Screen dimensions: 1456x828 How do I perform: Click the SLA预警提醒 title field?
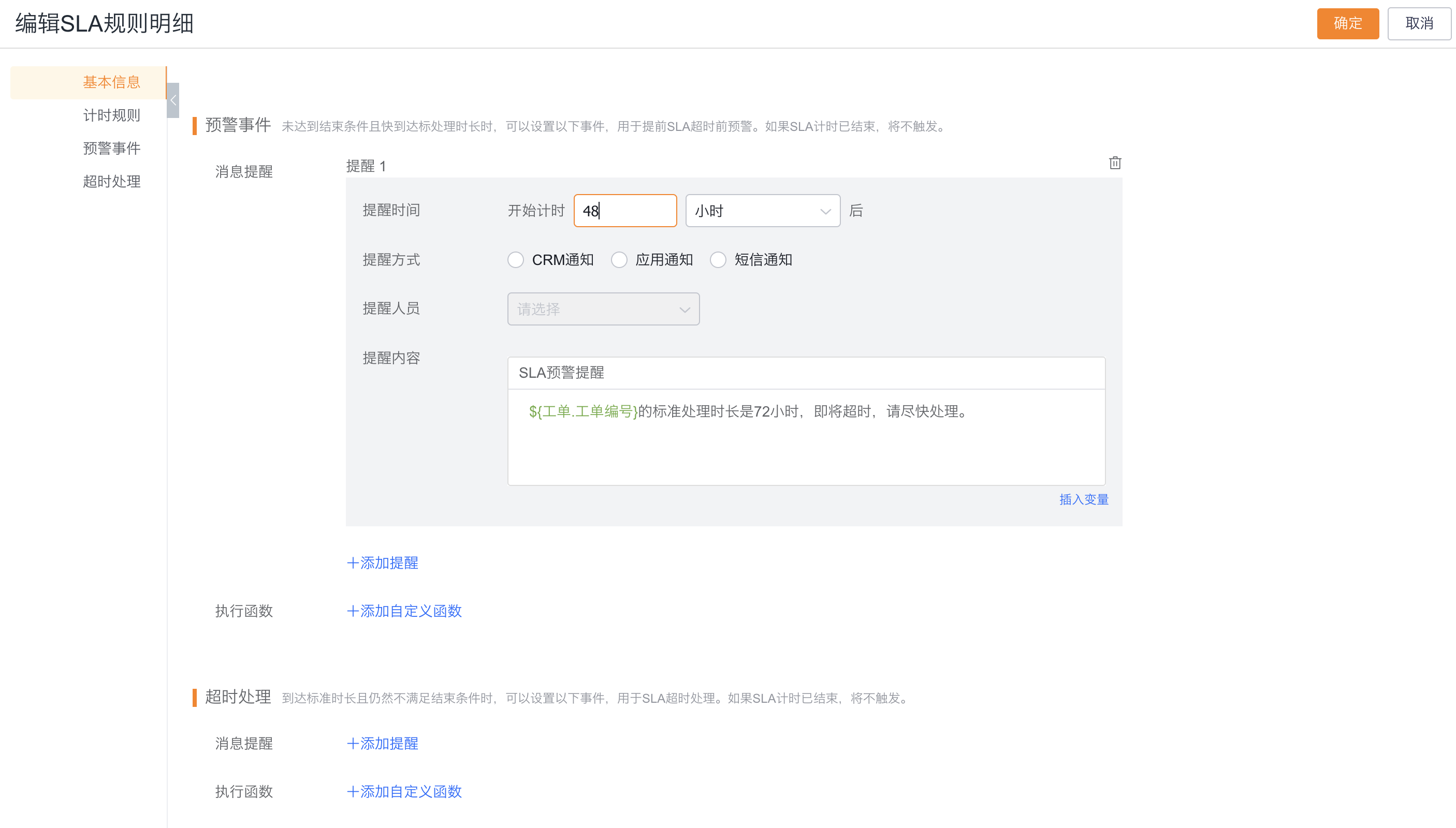tap(806, 373)
